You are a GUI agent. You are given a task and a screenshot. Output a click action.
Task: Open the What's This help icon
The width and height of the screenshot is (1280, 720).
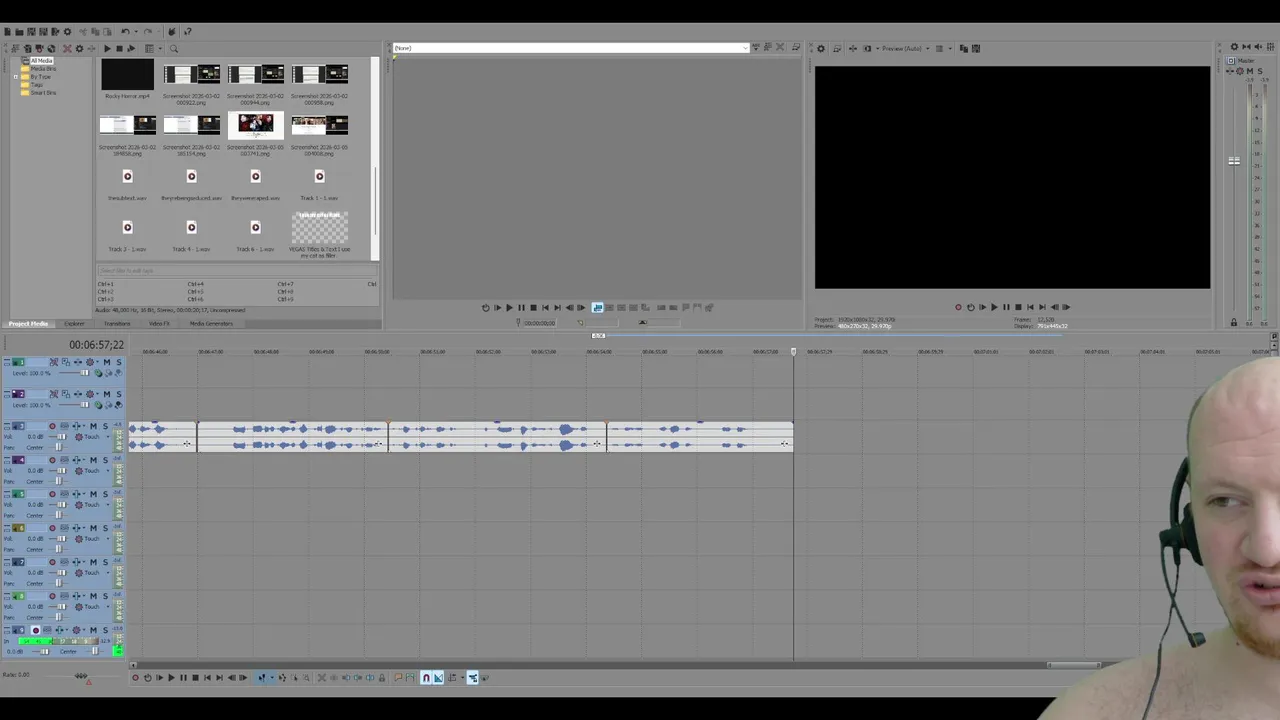pos(187,32)
